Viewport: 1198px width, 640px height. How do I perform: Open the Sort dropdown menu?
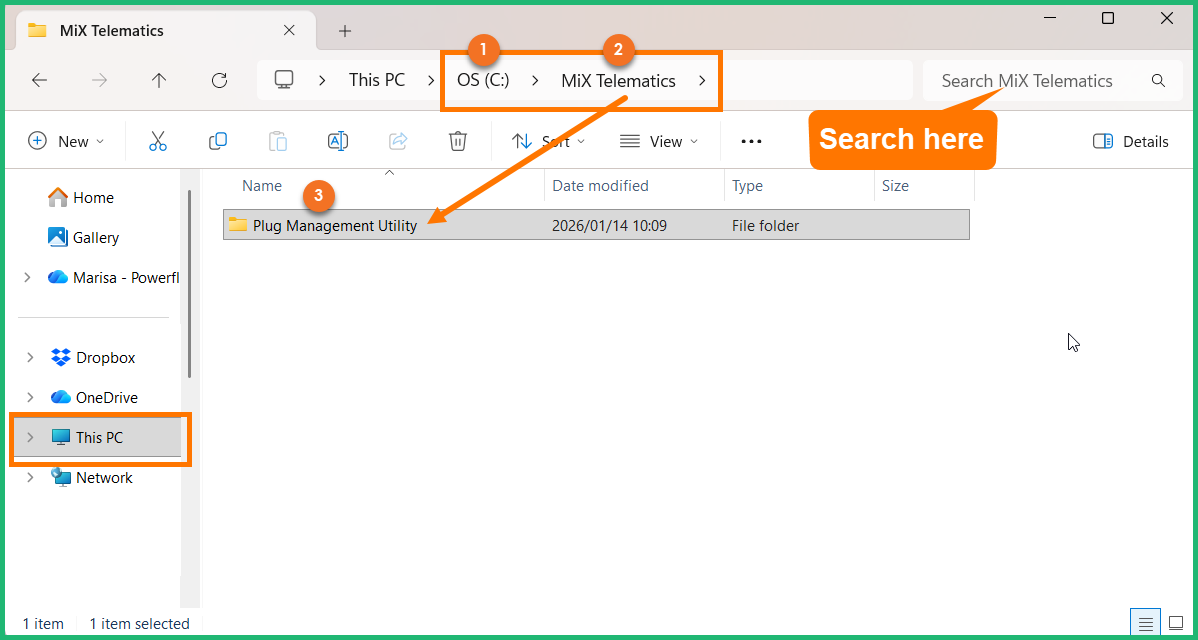click(x=548, y=141)
